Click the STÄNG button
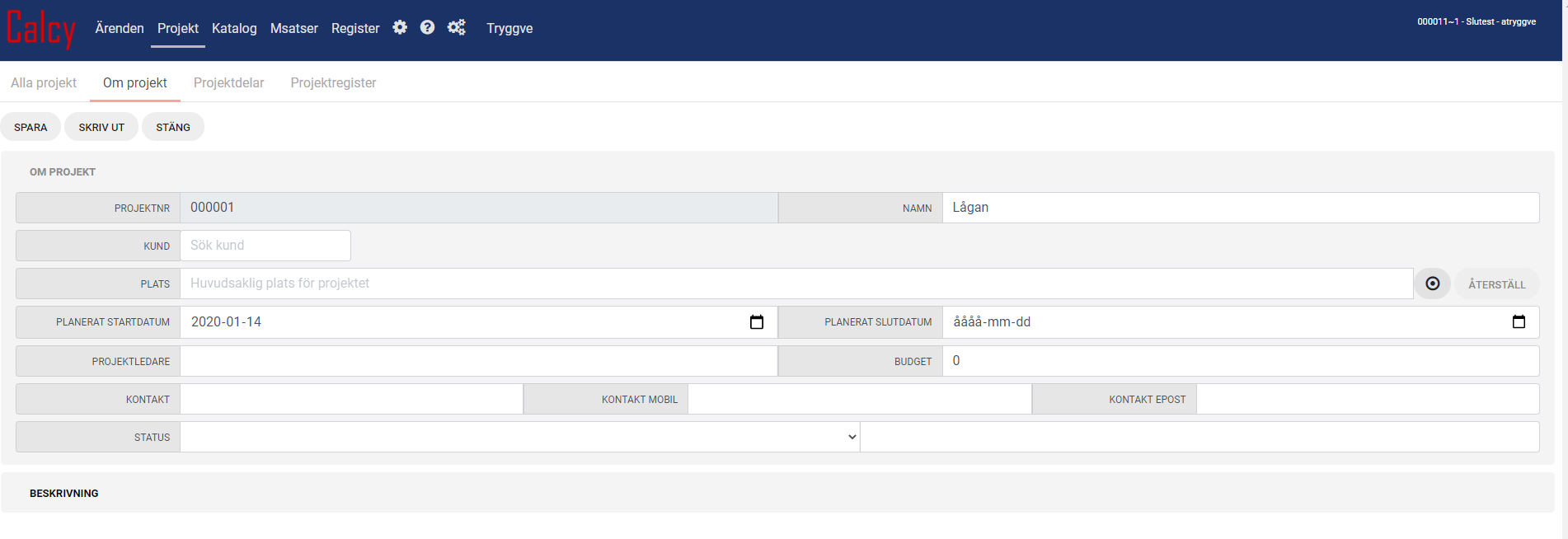Screen dimensions: 1568x539 tap(173, 127)
